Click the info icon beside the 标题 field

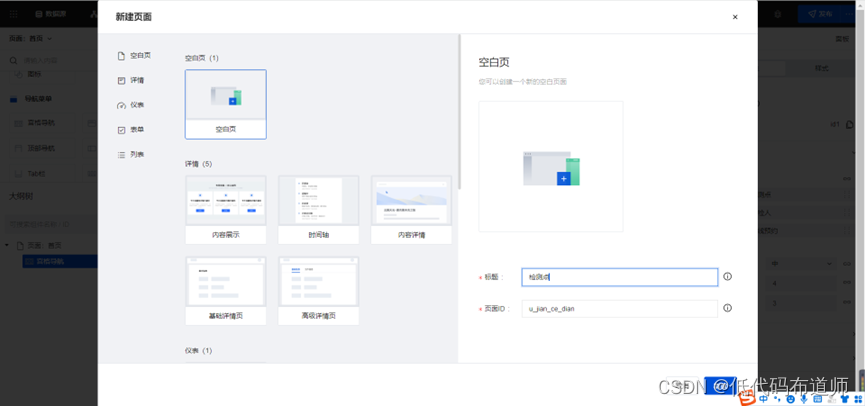727,276
